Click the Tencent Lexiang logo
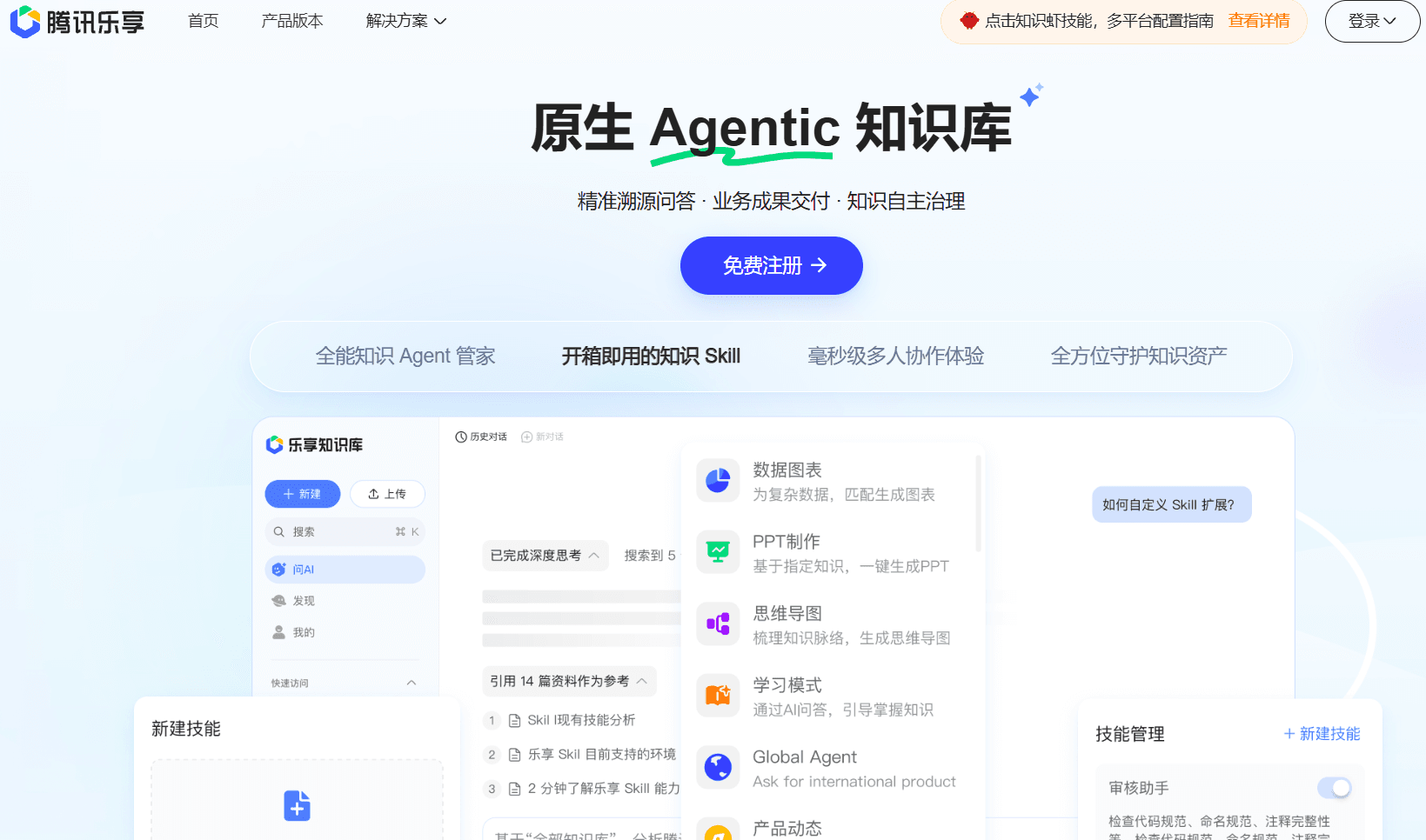 [x=77, y=22]
